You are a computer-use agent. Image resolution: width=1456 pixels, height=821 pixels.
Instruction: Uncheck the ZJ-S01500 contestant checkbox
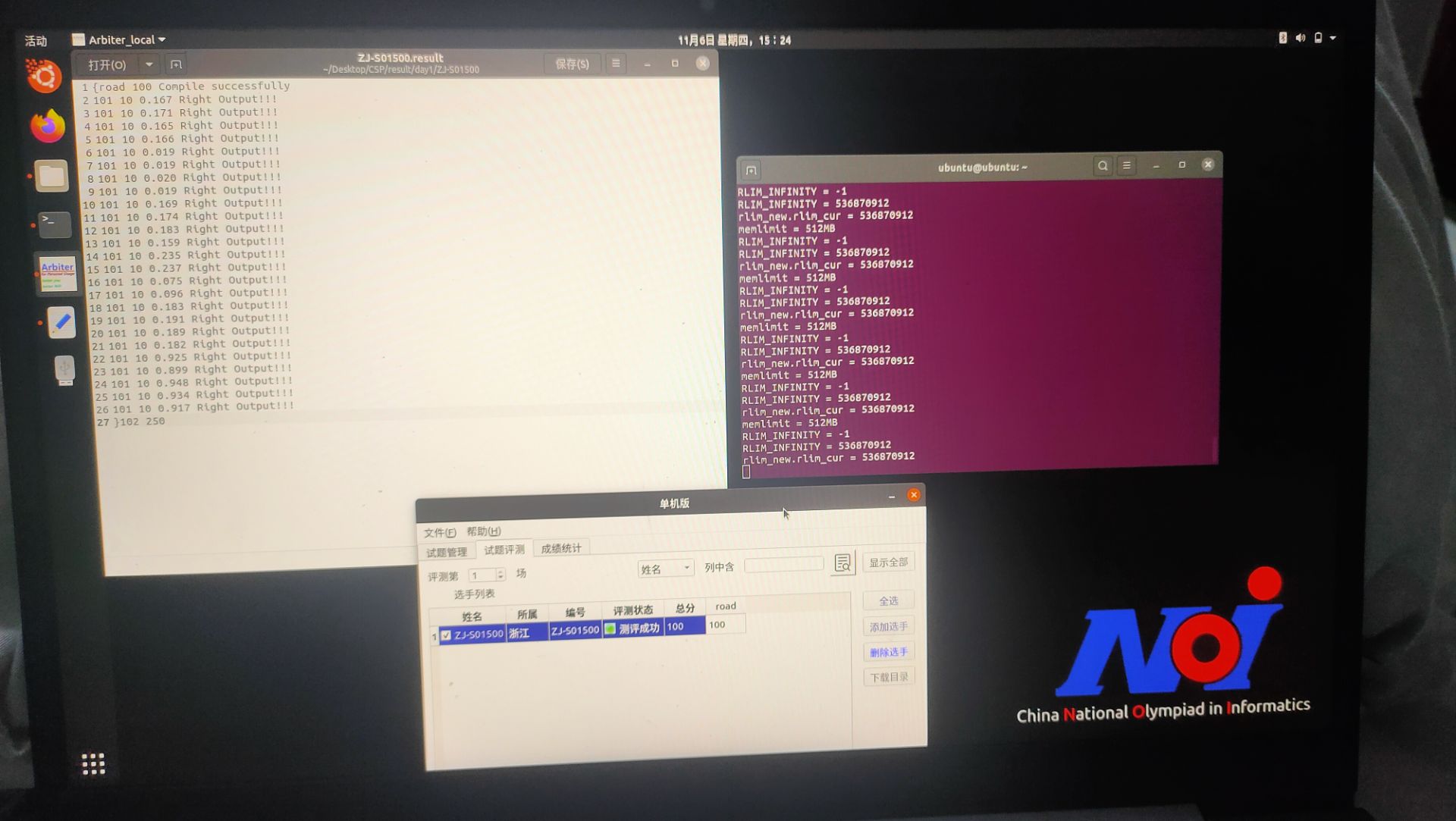point(446,635)
